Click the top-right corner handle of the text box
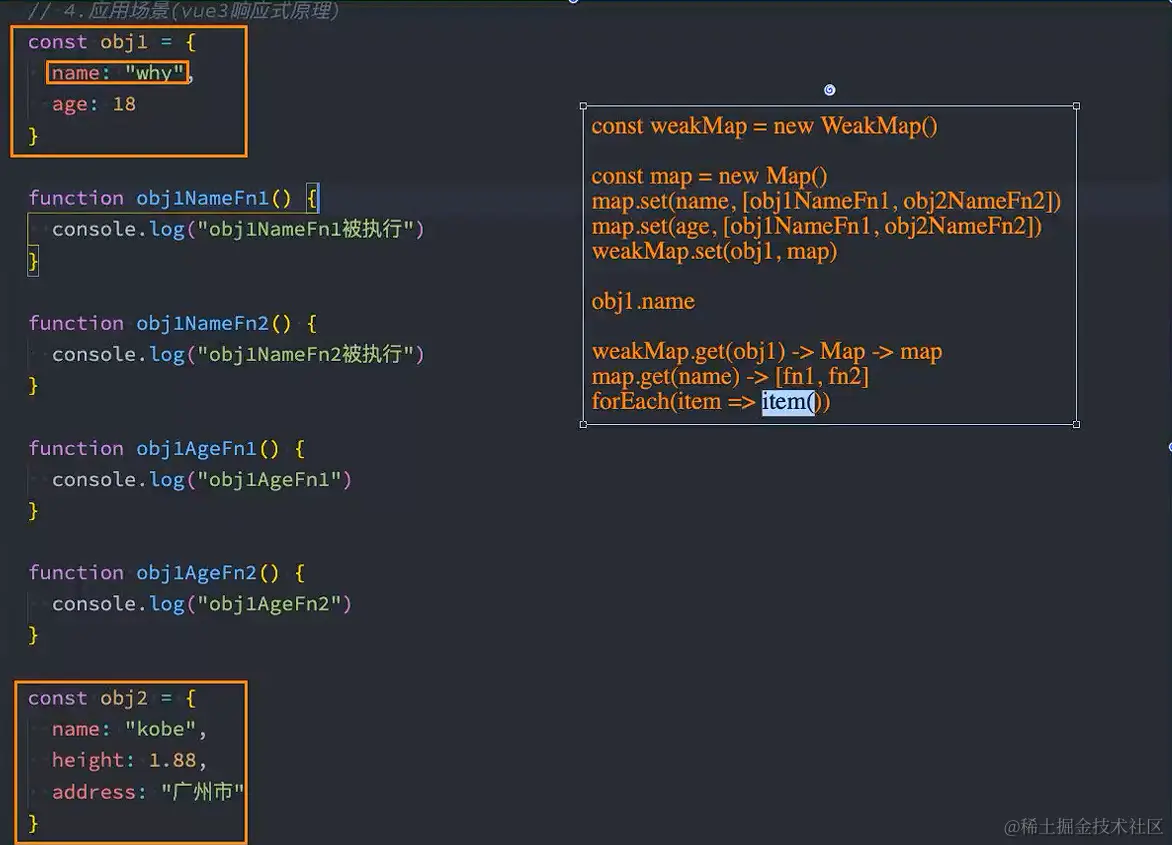This screenshot has height=845, width=1172. point(1076,106)
